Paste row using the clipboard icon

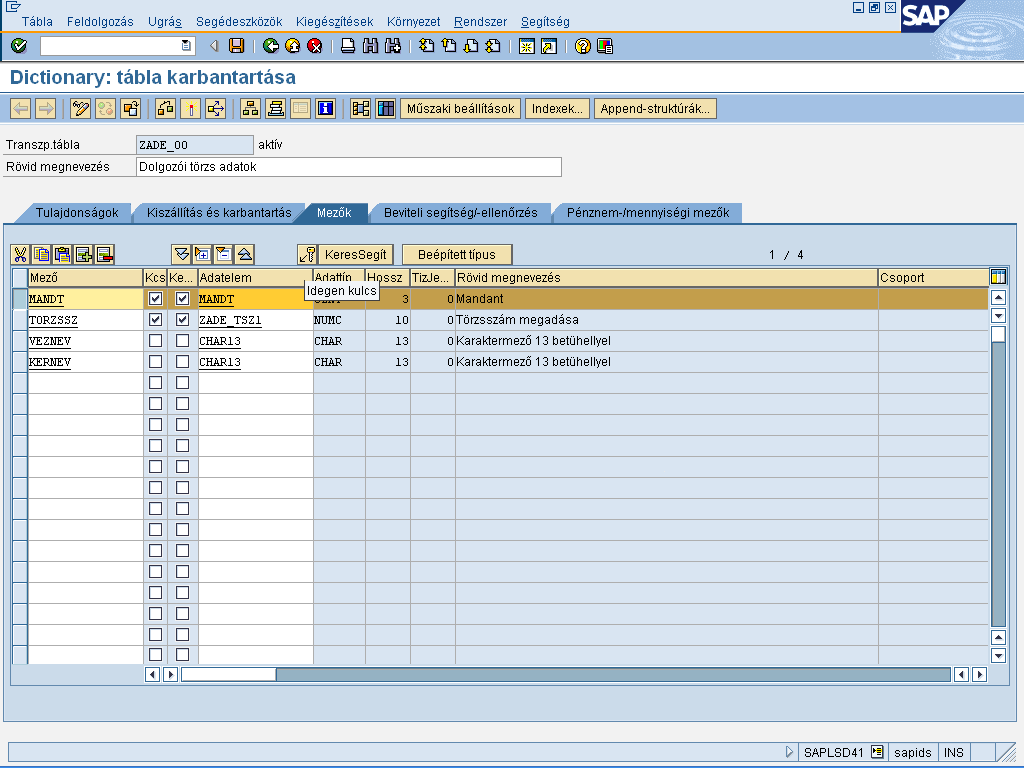tap(62, 254)
